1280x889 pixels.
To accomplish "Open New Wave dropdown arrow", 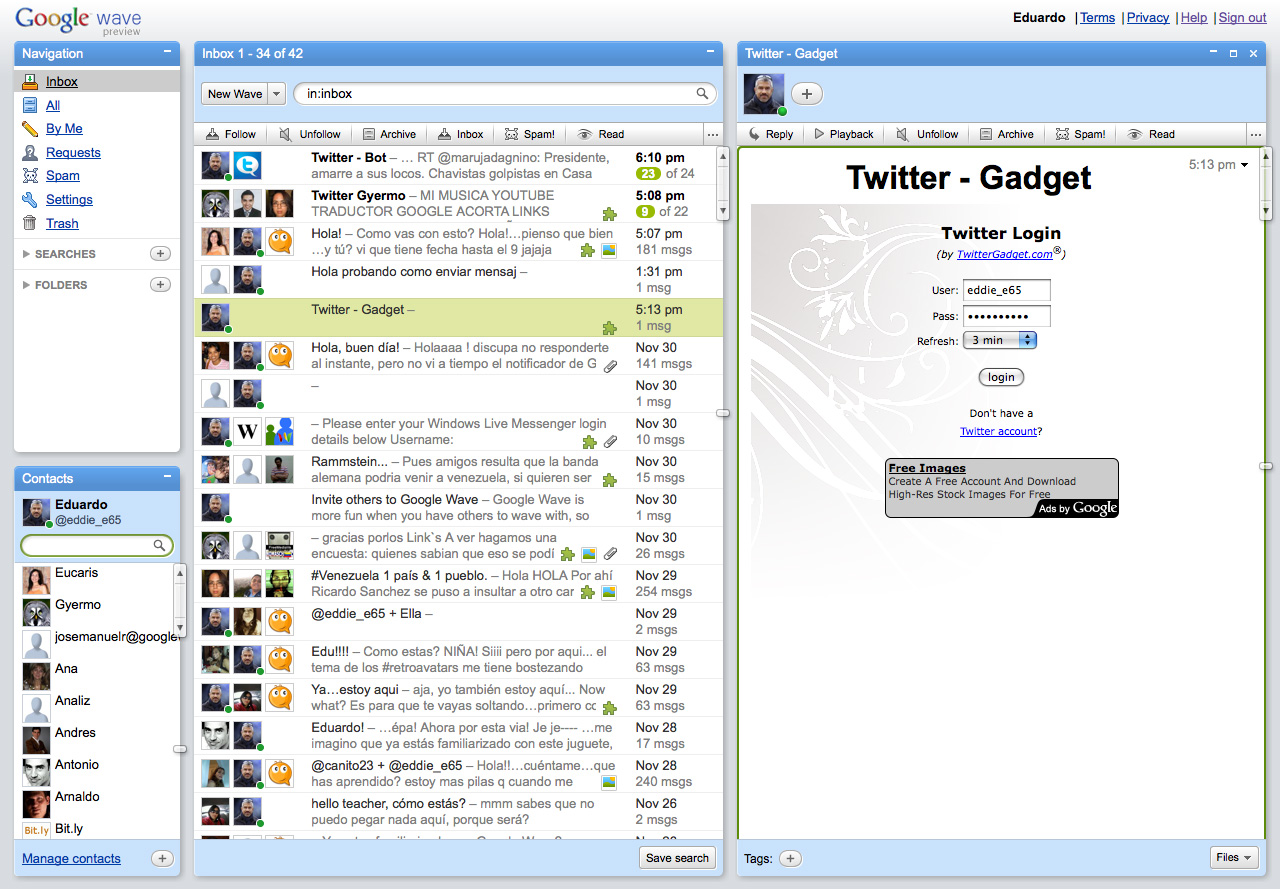I will coord(277,94).
